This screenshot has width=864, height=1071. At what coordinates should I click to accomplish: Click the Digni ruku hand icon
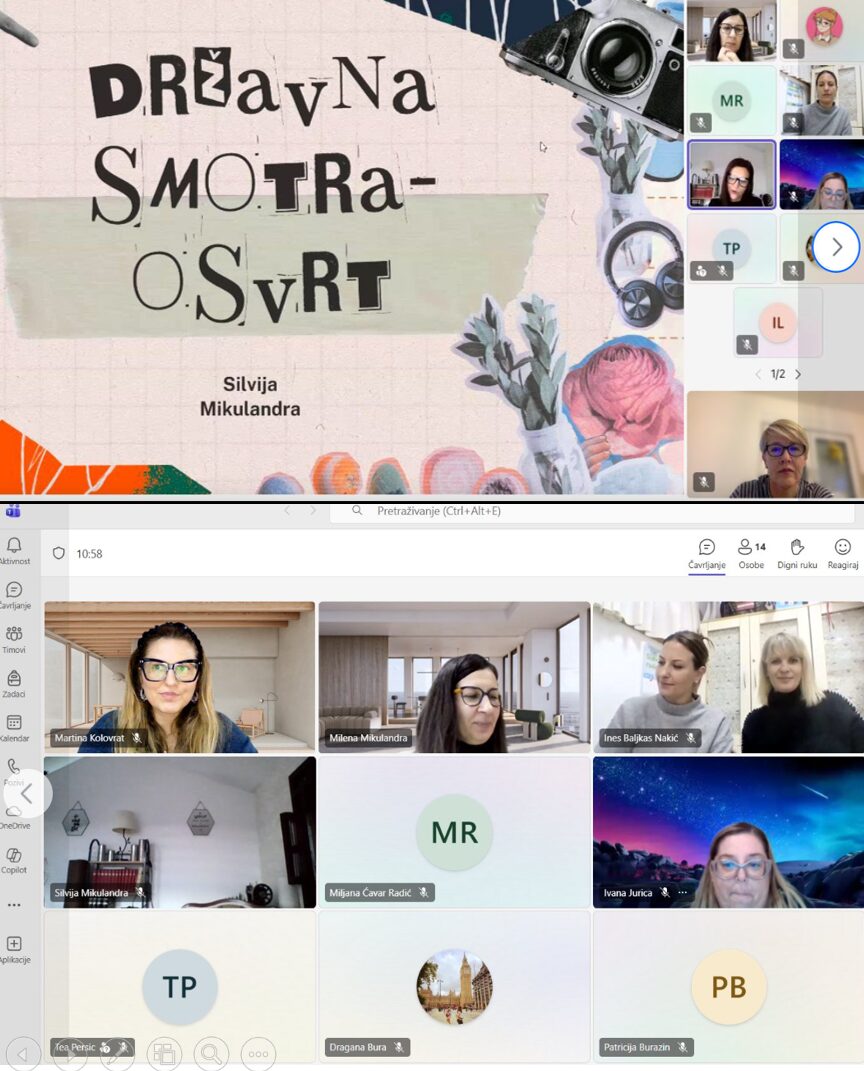click(x=797, y=551)
